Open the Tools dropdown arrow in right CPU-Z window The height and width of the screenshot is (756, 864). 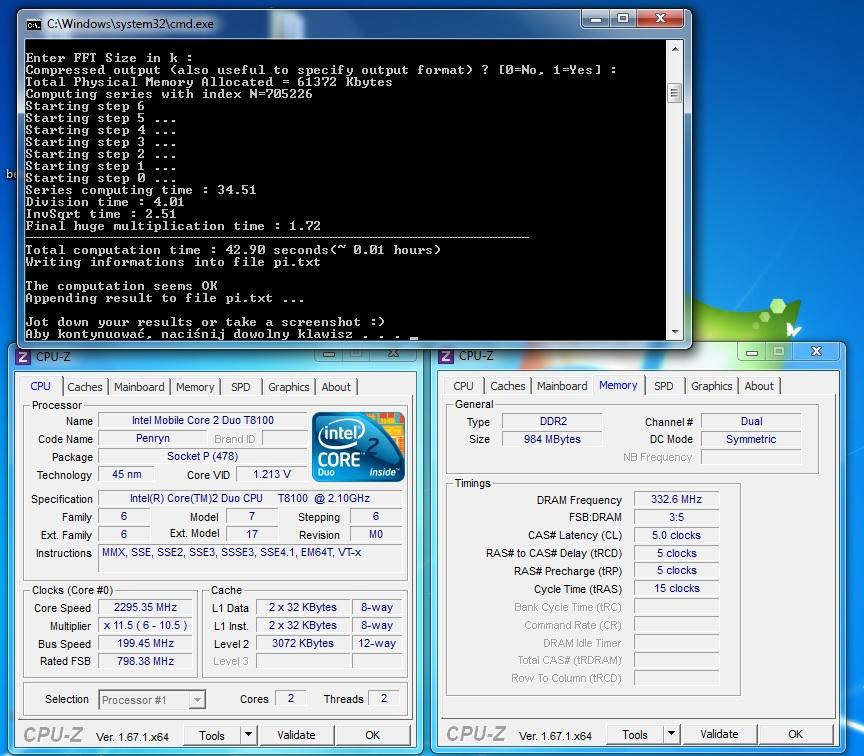click(x=671, y=733)
